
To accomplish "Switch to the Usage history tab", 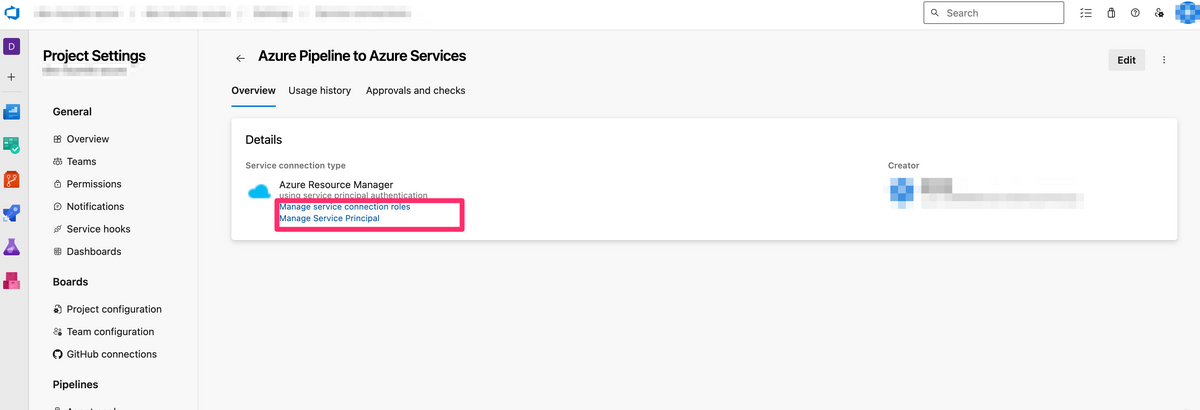I will 320,90.
